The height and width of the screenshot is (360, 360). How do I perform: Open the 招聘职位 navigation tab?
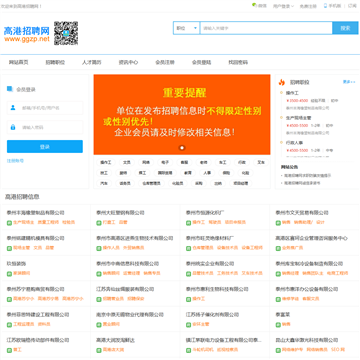click(55, 62)
